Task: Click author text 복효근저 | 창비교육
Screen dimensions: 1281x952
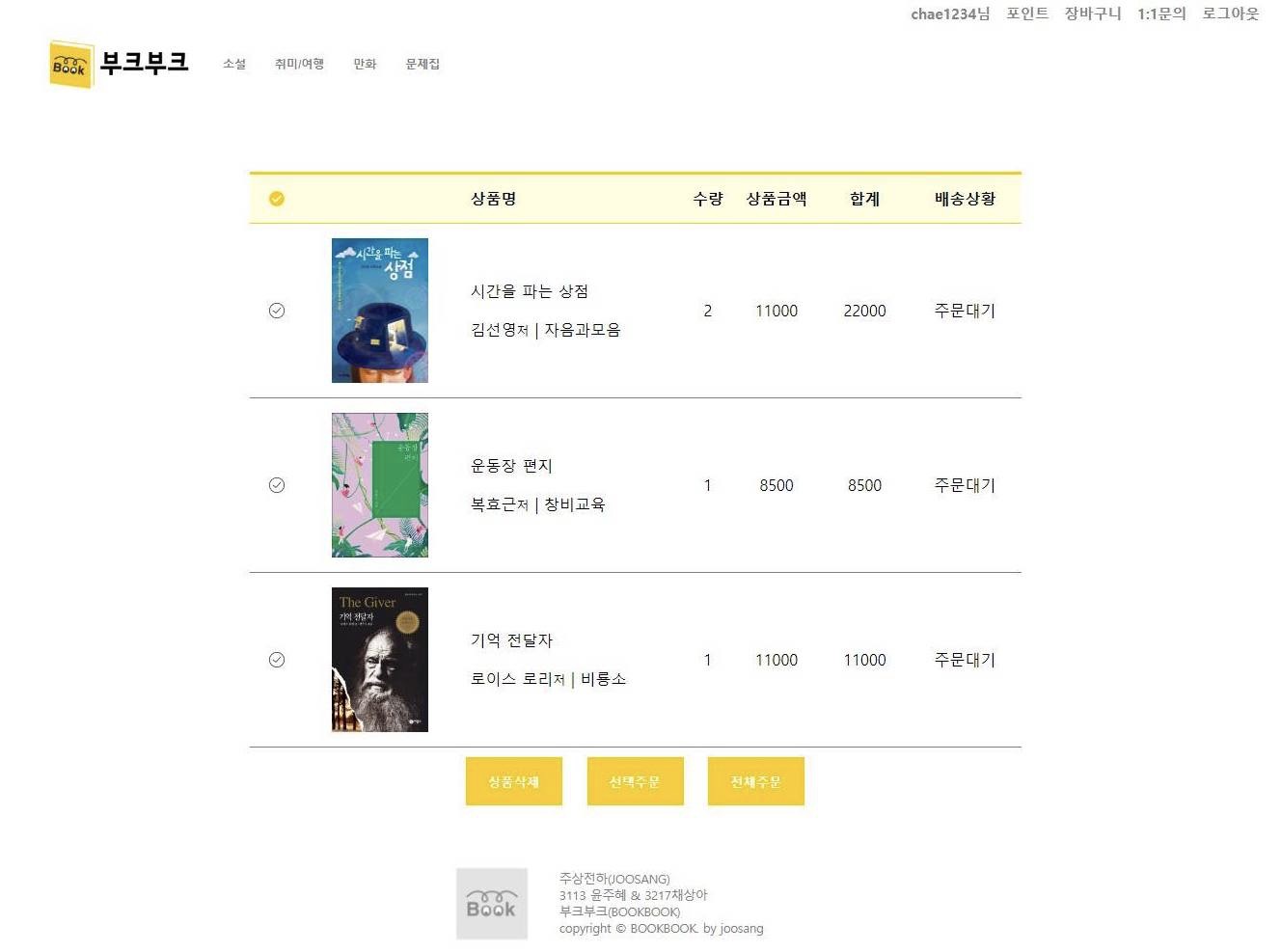Action: pos(538,504)
